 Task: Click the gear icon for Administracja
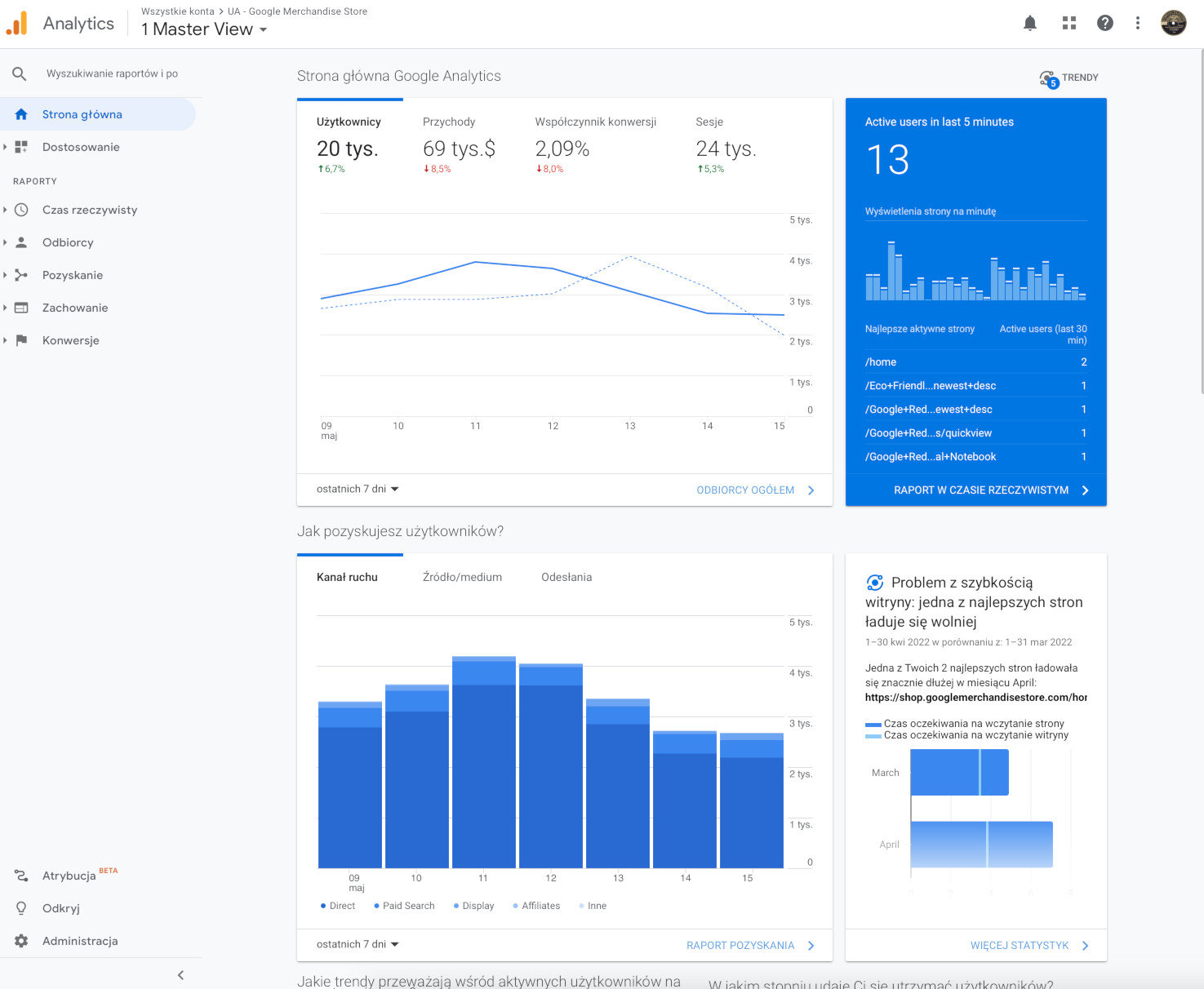point(21,941)
